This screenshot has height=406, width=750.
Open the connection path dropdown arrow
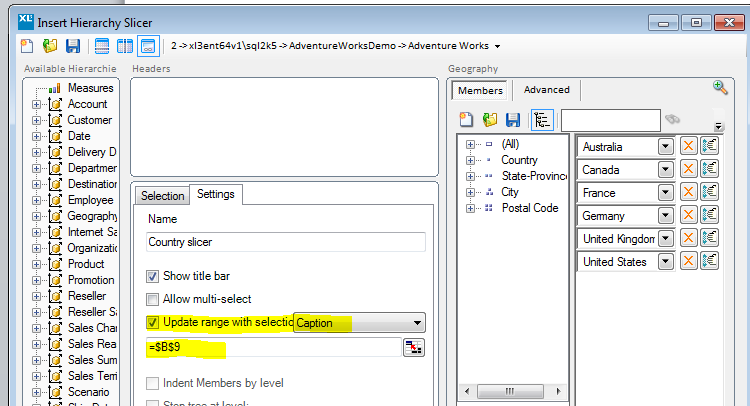(498, 46)
